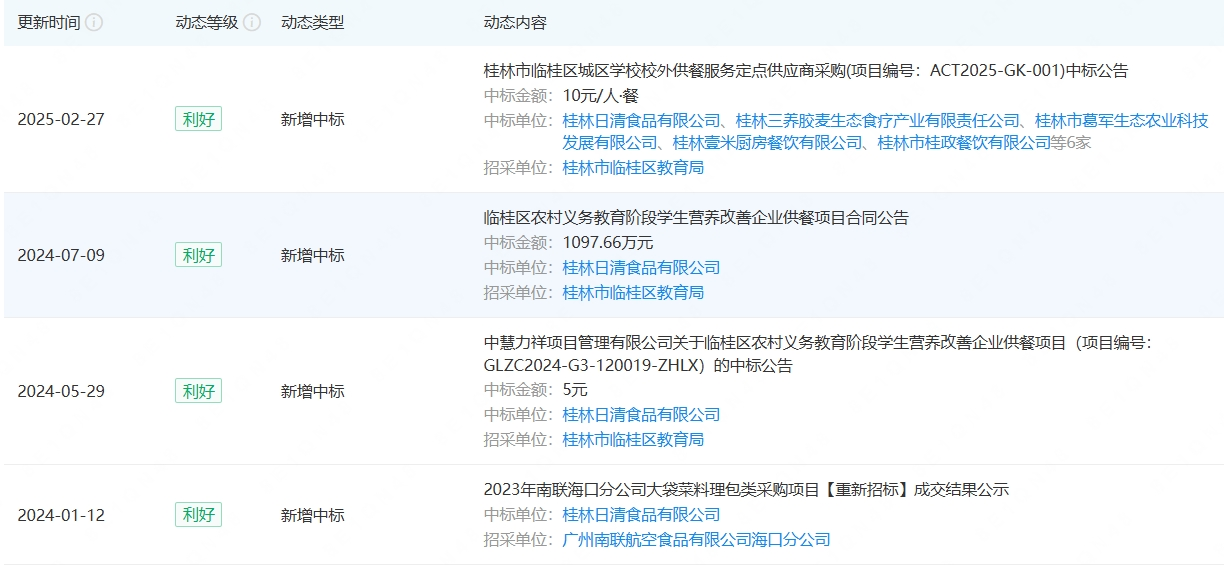Image resolution: width=1224 pixels, height=565 pixels.
Task: Click 新增中标 in the 2024-05-29 row
Action: (x=312, y=391)
